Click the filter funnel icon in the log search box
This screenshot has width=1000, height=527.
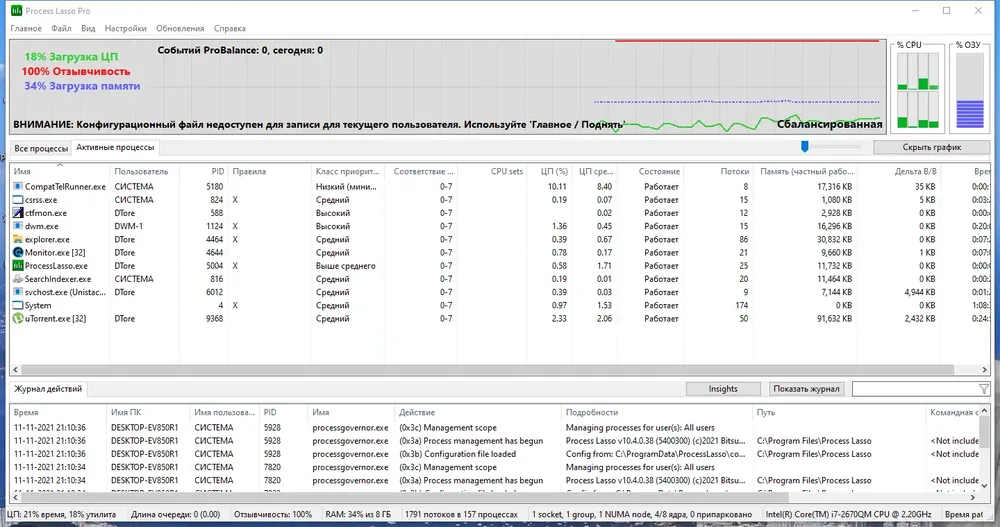[x=984, y=389]
